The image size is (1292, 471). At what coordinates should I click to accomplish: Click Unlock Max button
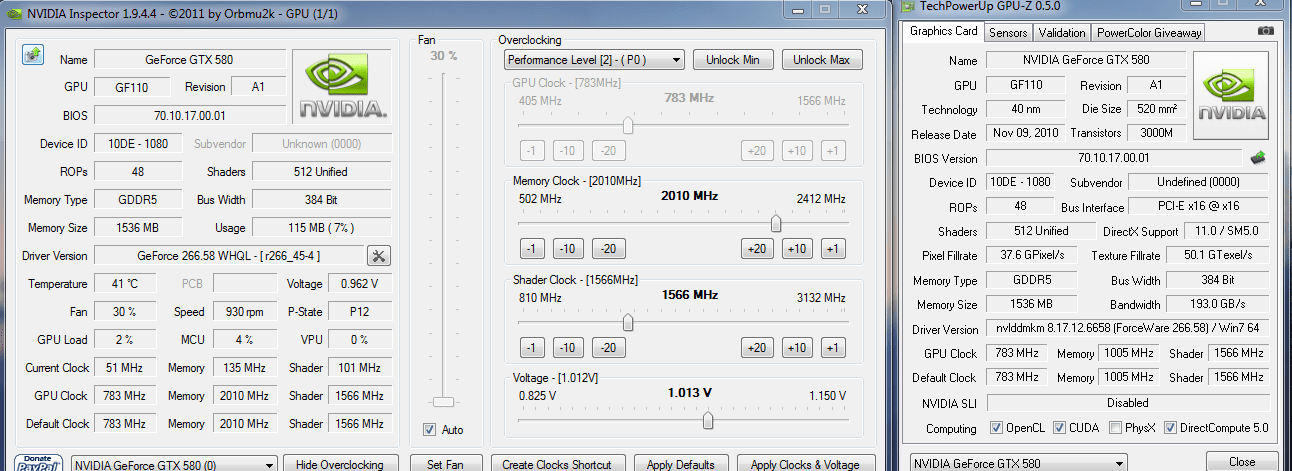pos(822,60)
